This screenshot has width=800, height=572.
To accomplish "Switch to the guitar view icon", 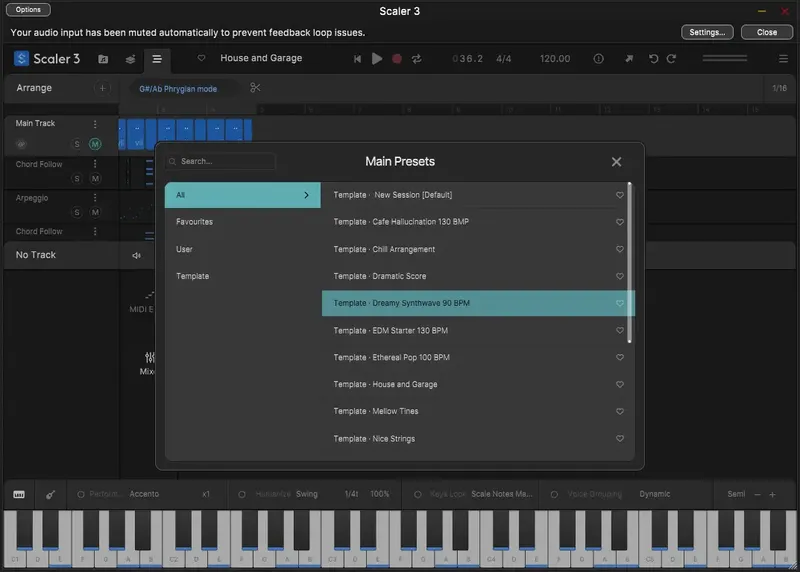I will point(50,494).
